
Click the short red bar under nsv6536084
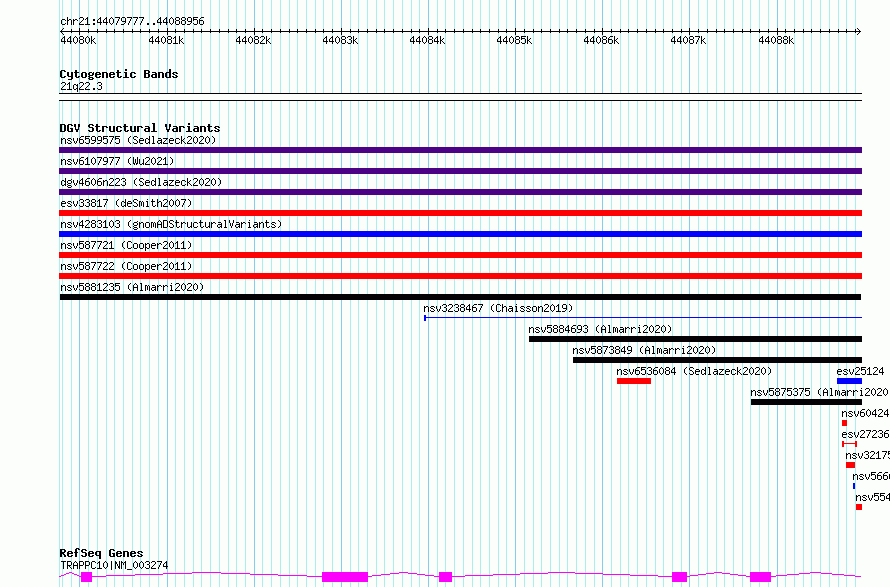click(x=634, y=381)
